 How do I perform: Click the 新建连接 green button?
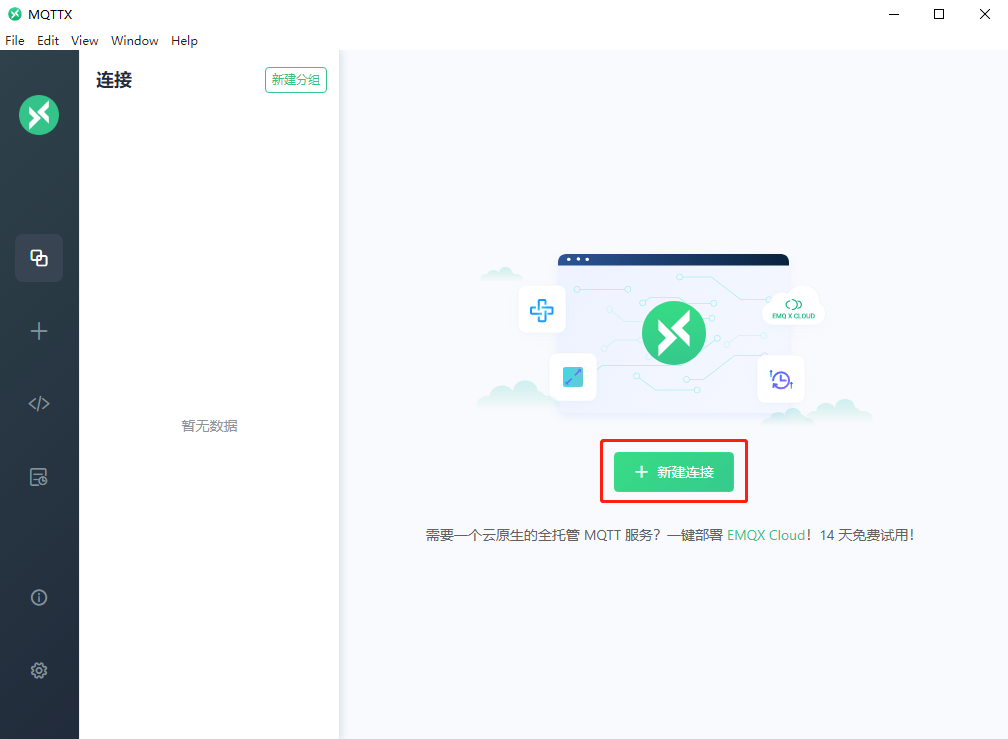[674, 472]
